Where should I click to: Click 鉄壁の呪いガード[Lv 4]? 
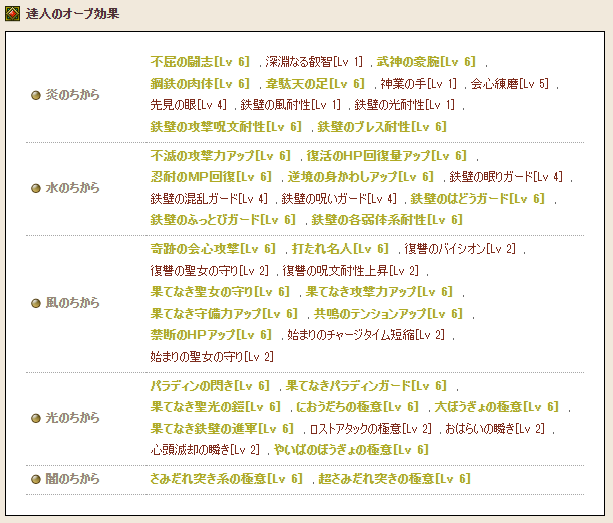(339, 199)
